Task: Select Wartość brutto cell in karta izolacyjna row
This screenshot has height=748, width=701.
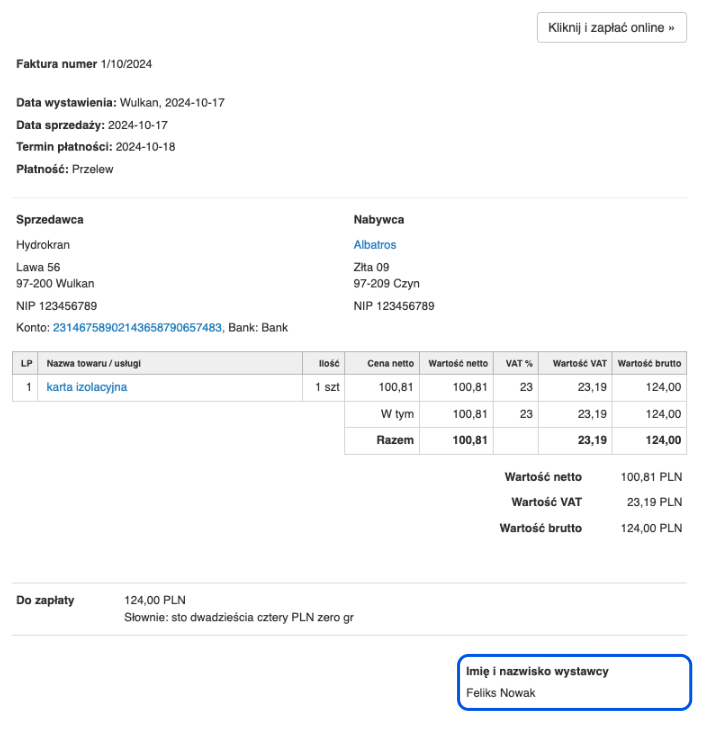Action: [649, 387]
